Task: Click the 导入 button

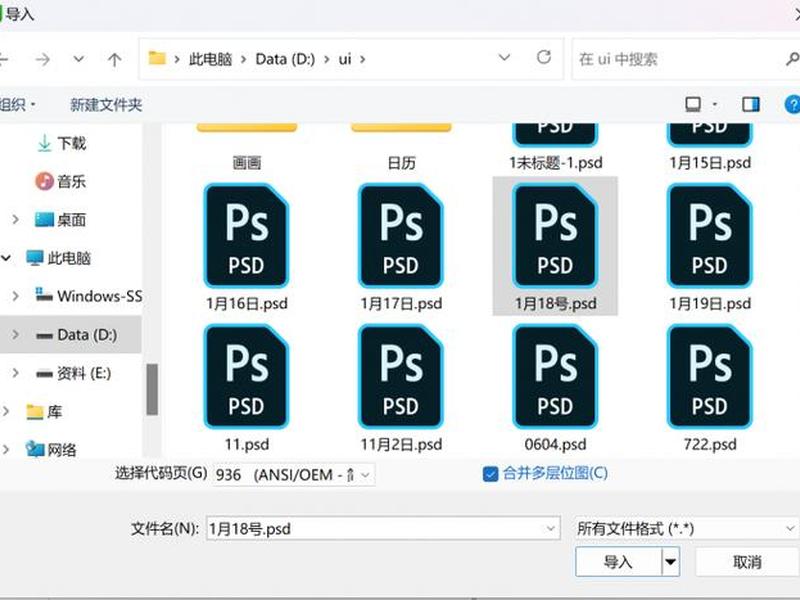Action: (618, 562)
